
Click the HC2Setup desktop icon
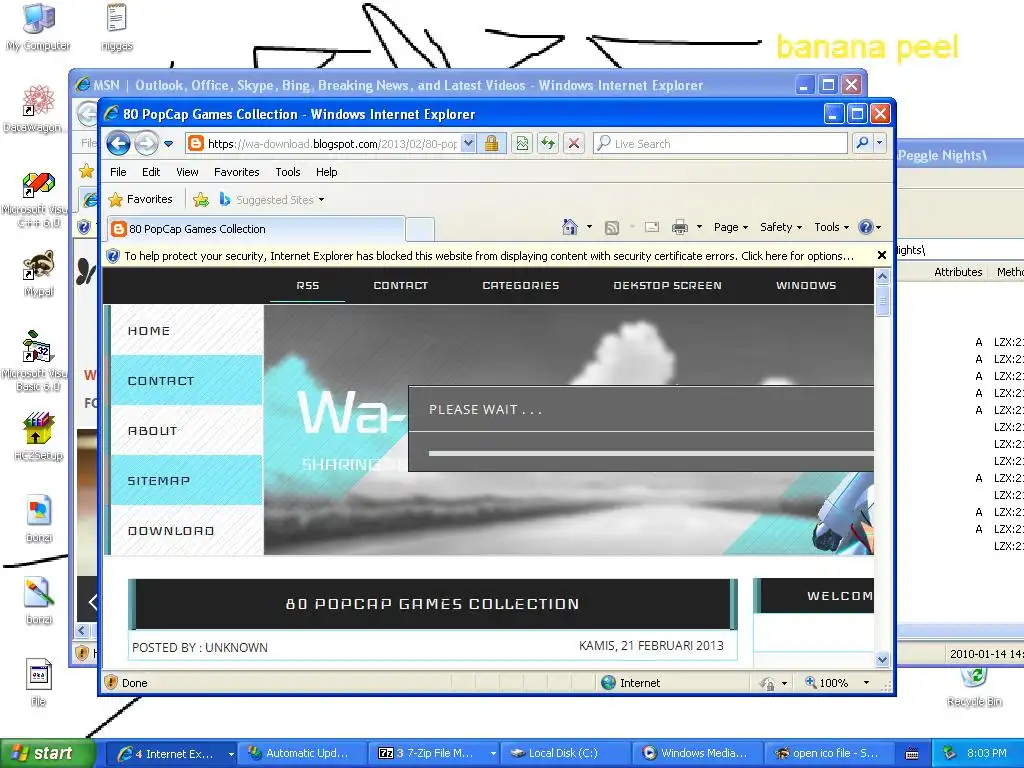coord(38,436)
